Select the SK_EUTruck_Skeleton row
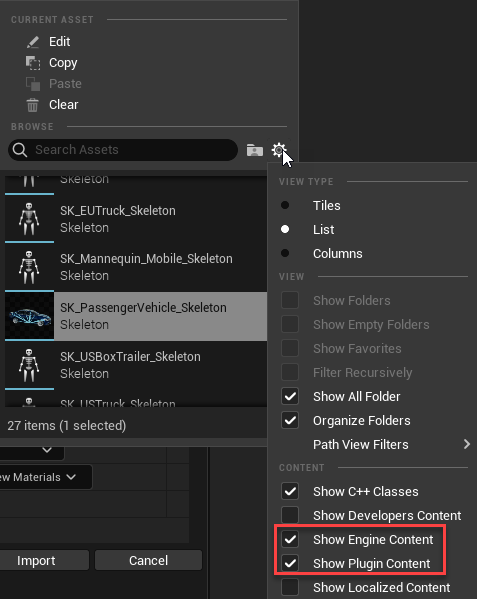 coord(136,219)
